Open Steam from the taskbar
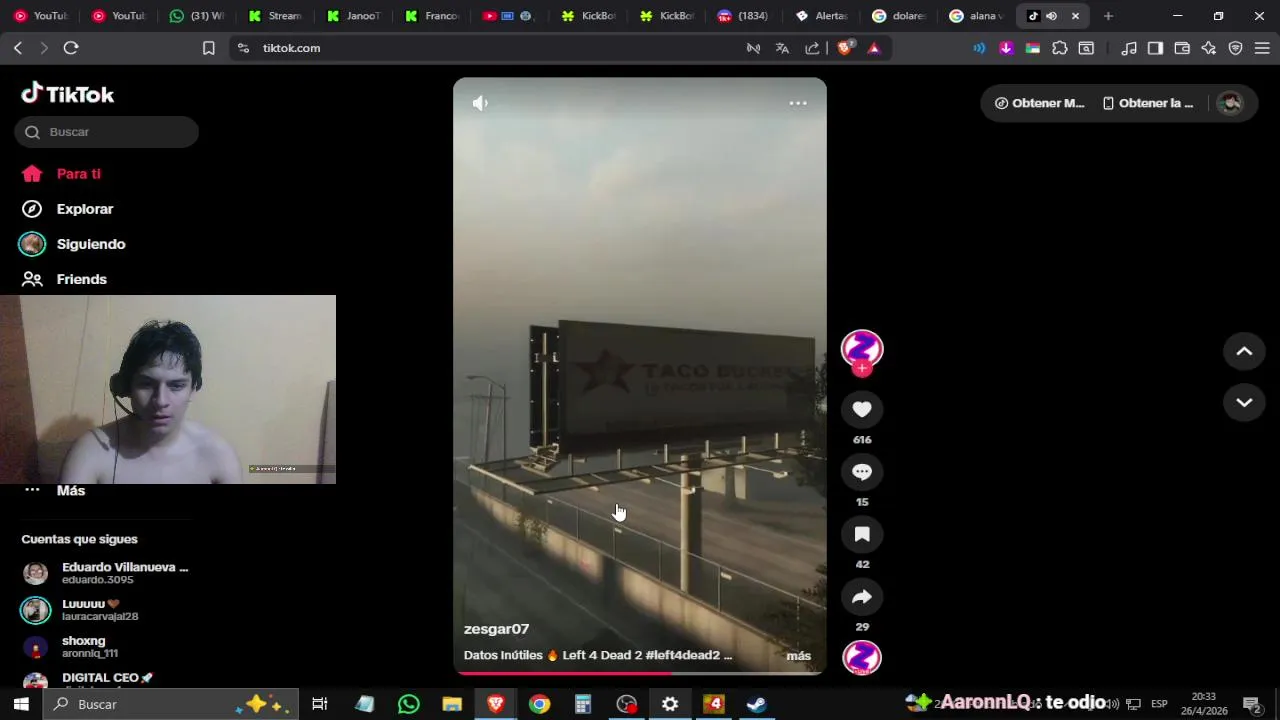The width and height of the screenshot is (1280, 720). click(757, 704)
